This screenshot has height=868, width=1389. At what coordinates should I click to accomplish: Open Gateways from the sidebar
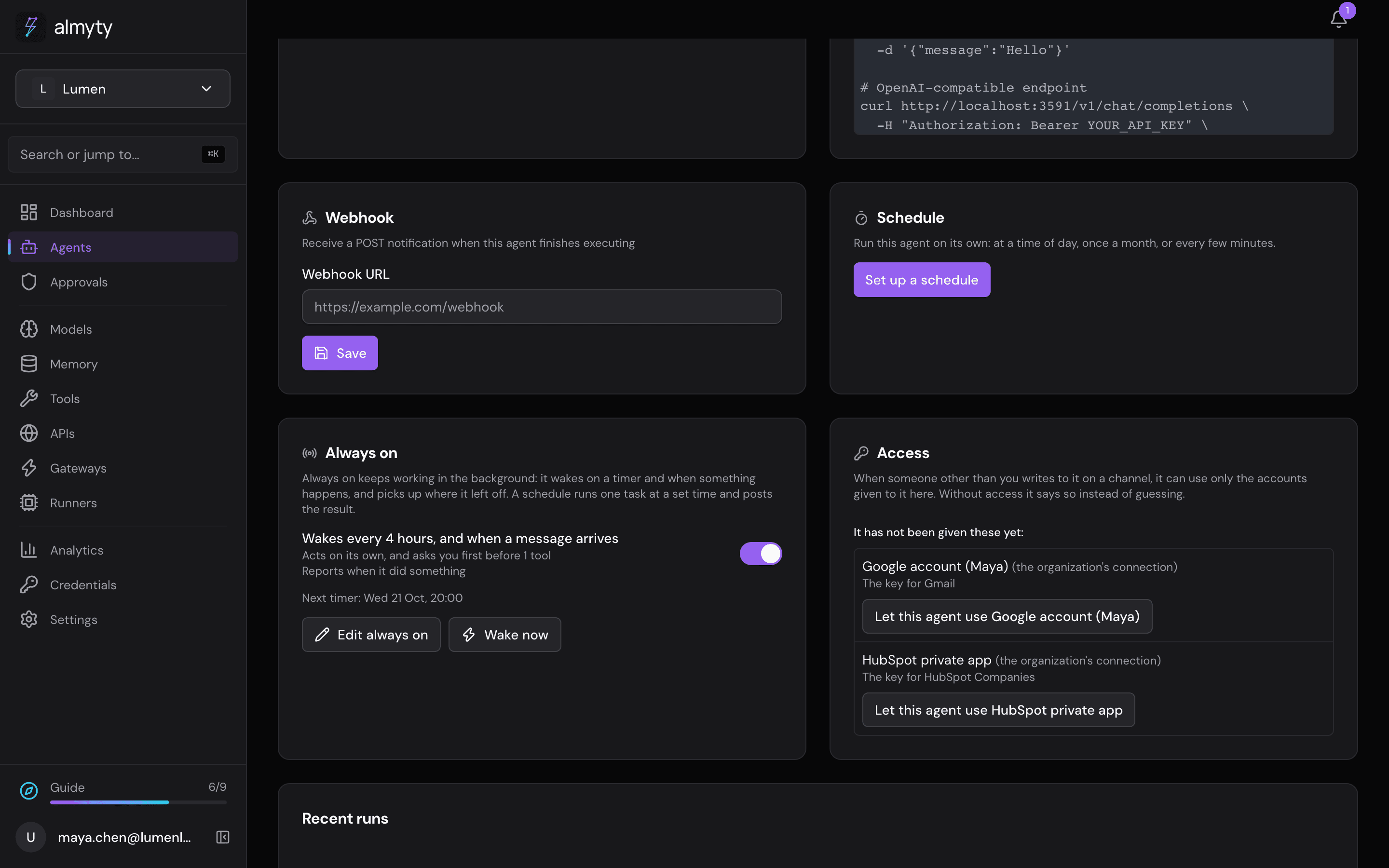point(123,468)
